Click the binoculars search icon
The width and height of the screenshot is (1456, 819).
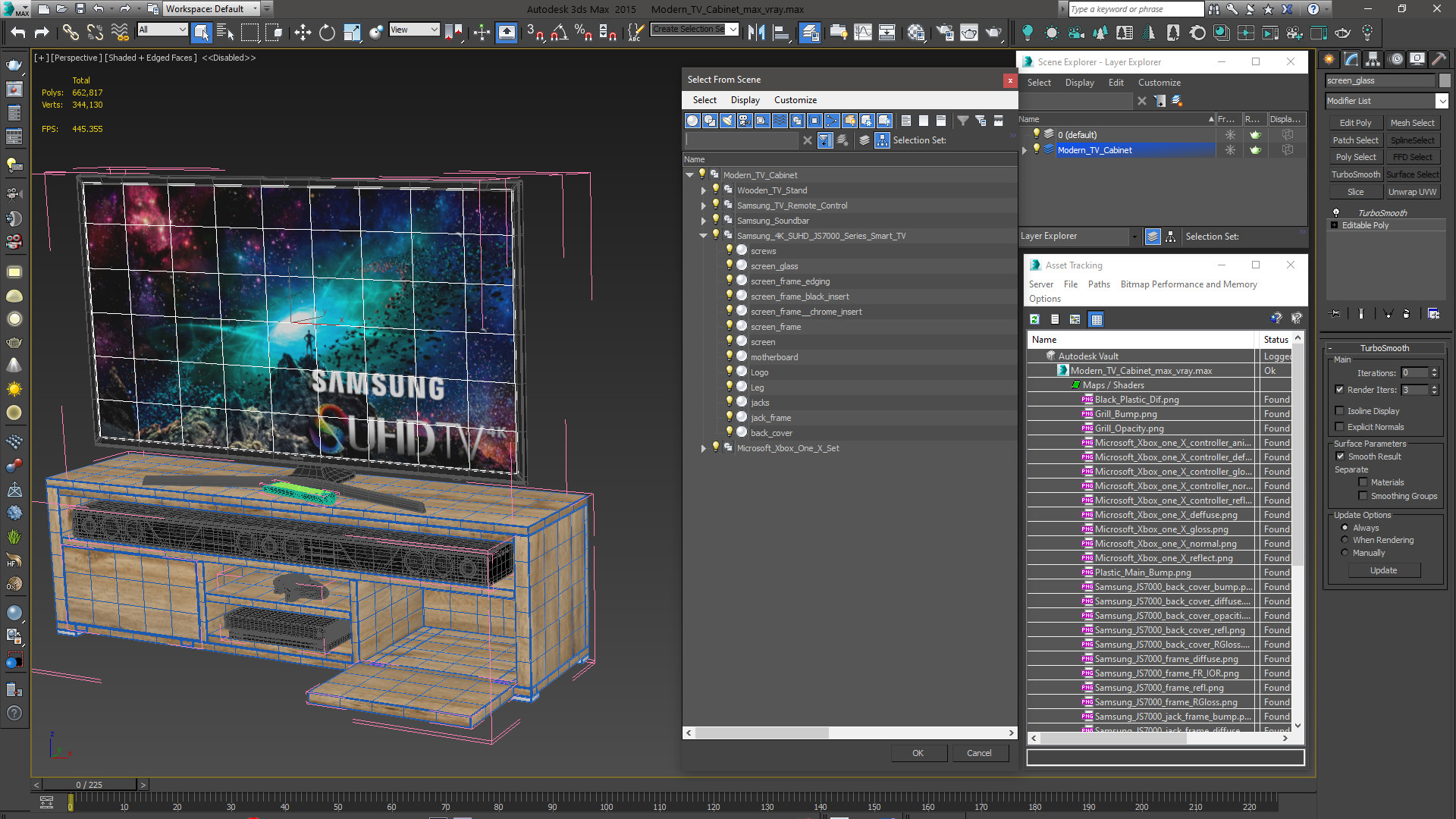tap(1214, 9)
